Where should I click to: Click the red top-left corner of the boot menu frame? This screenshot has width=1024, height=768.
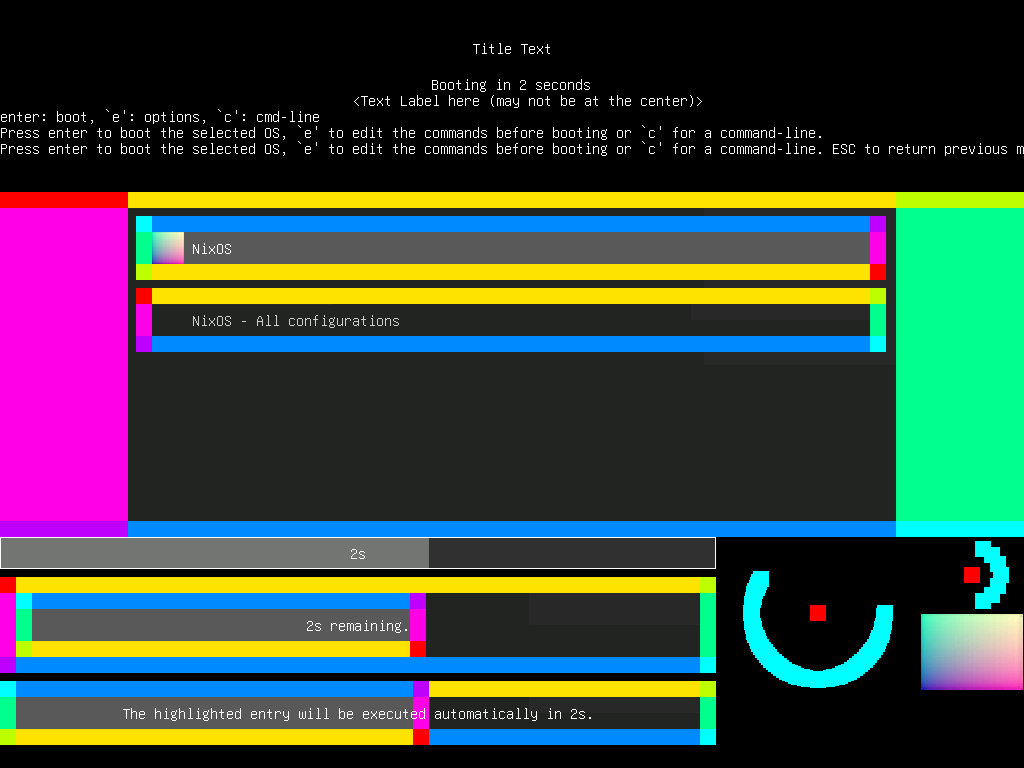(63, 200)
